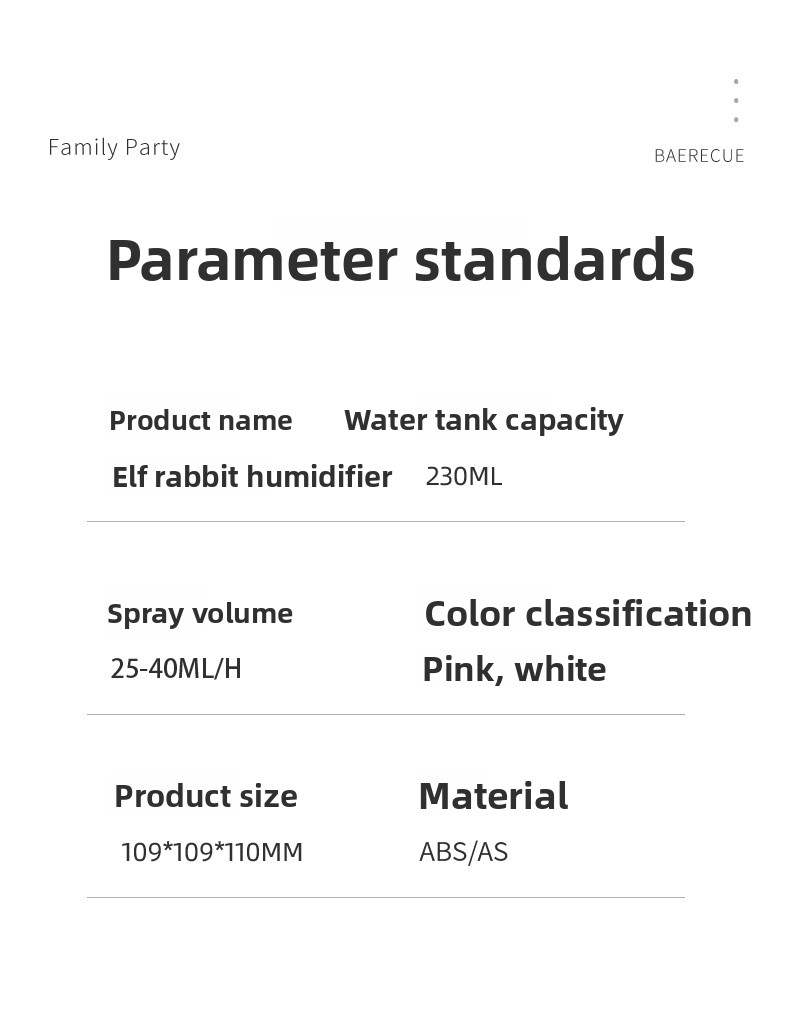Select the 109*109*110MM dimensions
The height and width of the screenshot is (1034, 790).
pyautogui.click(x=212, y=852)
